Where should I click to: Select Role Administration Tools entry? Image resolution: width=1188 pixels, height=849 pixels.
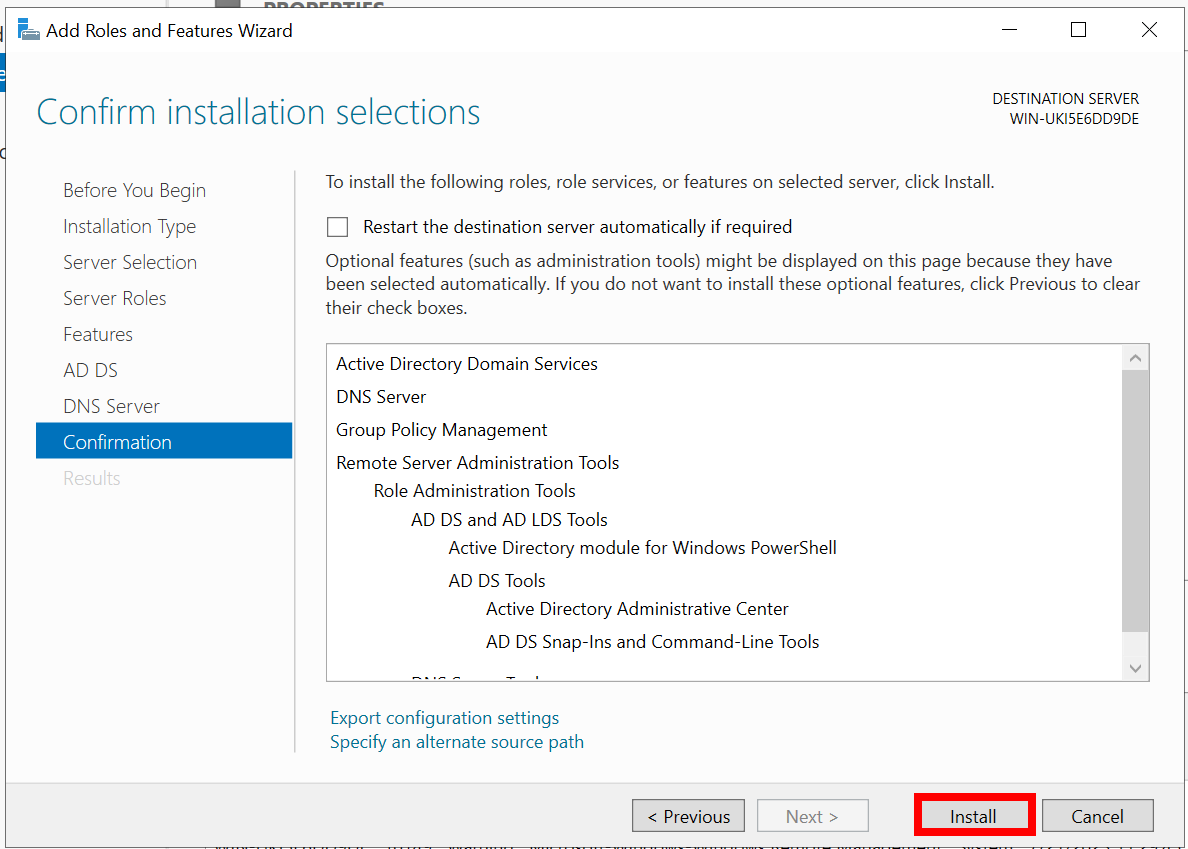pyautogui.click(x=474, y=491)
